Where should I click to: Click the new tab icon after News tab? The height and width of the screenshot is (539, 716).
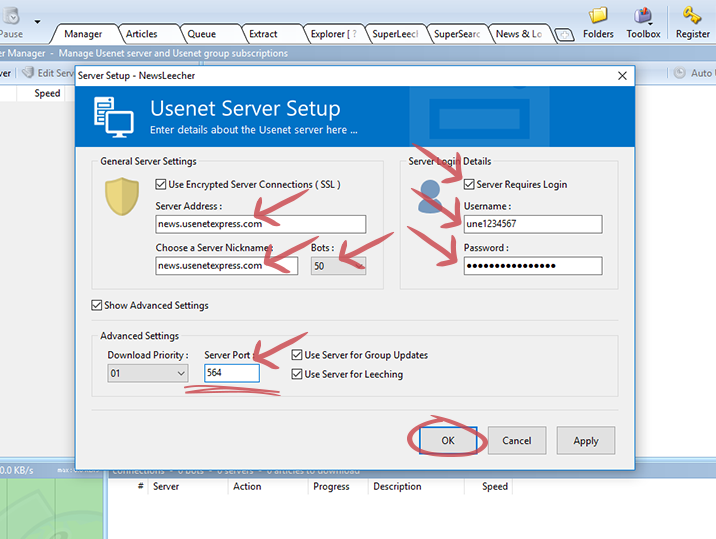pyautogui.click(x=564, y=35)
